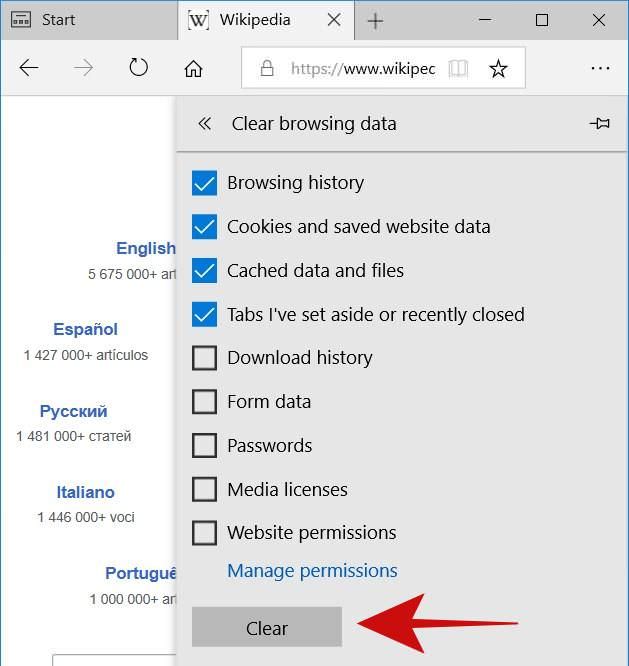The width and height of the screenshot is (629, 666).
Task: Pin the Clear browsing data pane
Action: tap(600, 124)
